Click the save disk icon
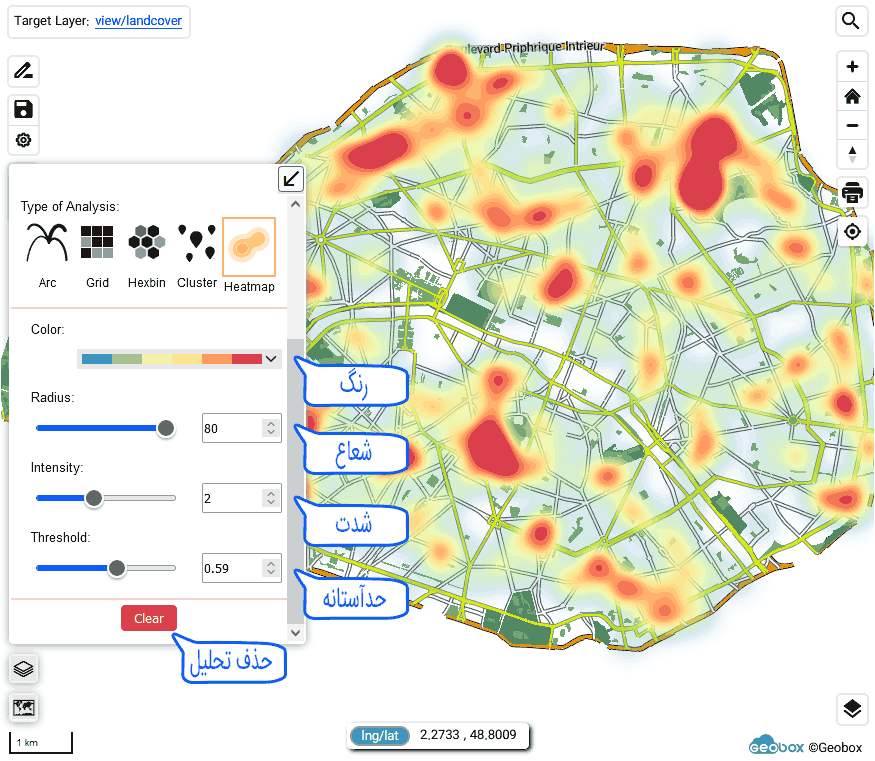Viewport: 875px width, 761px height. click(x=24, y=110)
